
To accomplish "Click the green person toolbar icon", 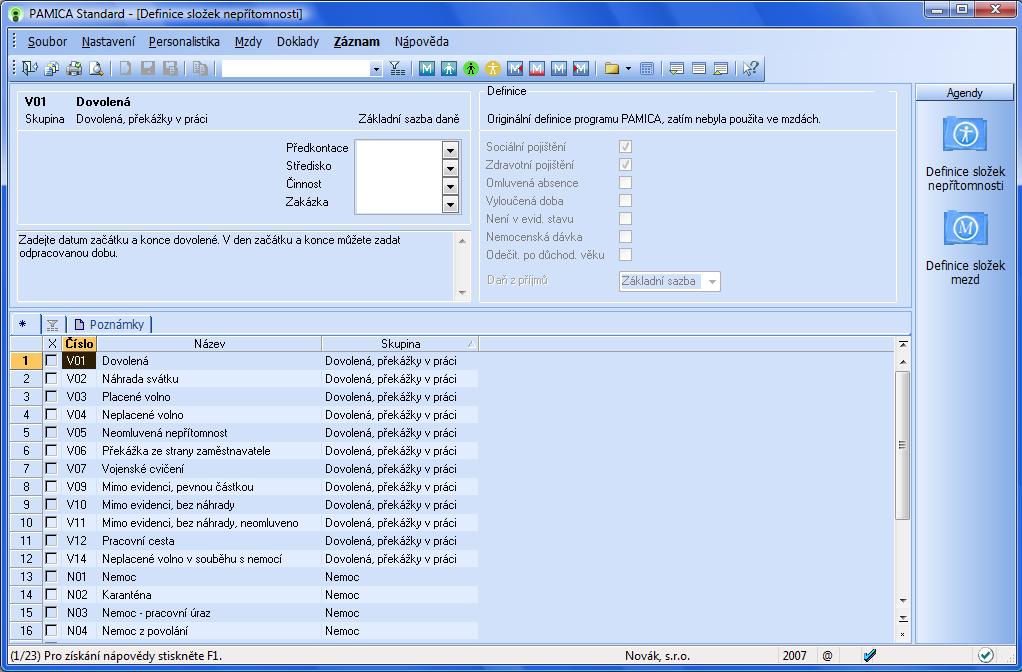I will click(470, 69).
